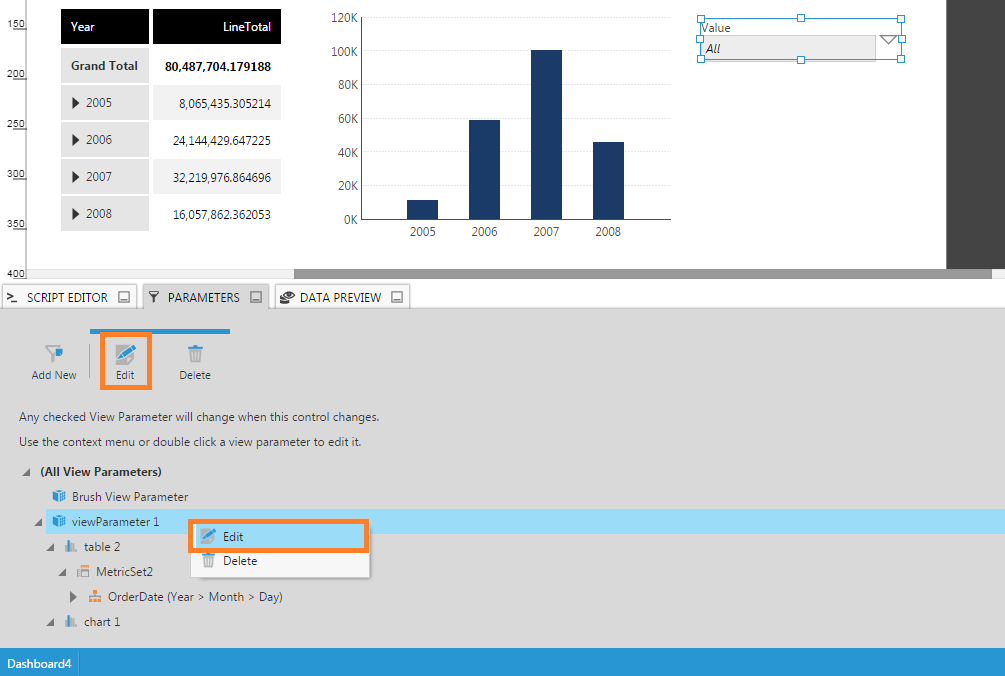Viewport: 1005px width, 676px height.
Task: Expand the 2005 row in the table
Action: pyautogui.click(x=76, y=103)
